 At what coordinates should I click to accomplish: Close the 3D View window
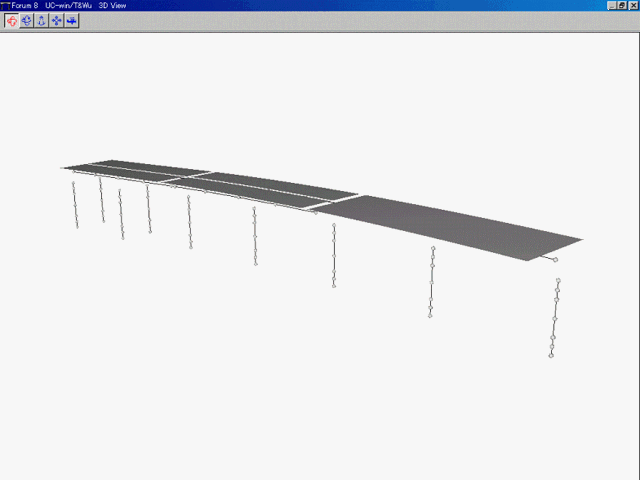[x=632, y=5]
